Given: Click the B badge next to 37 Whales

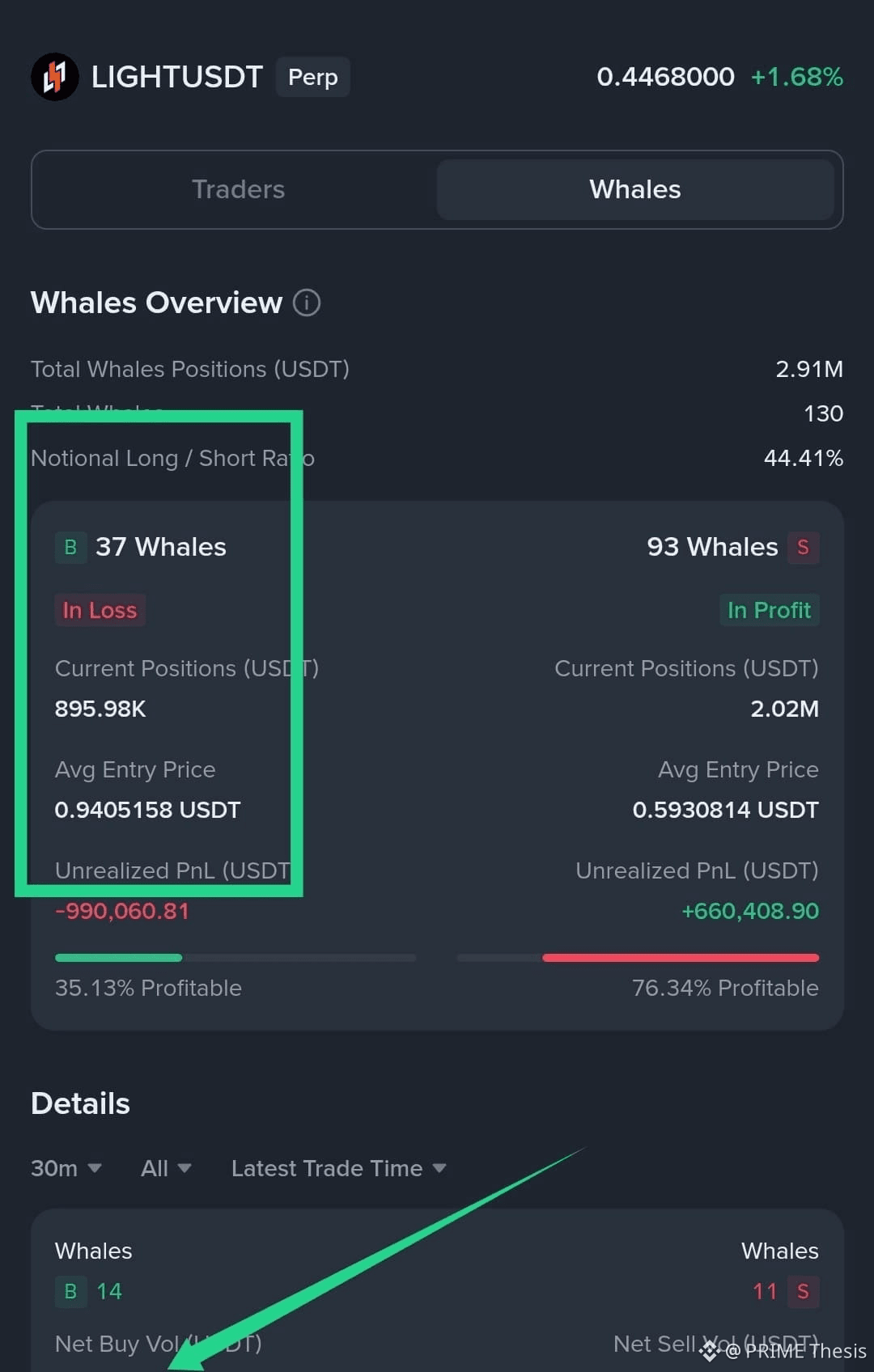Looking at the screenshot, I should (x=70, y=547).
